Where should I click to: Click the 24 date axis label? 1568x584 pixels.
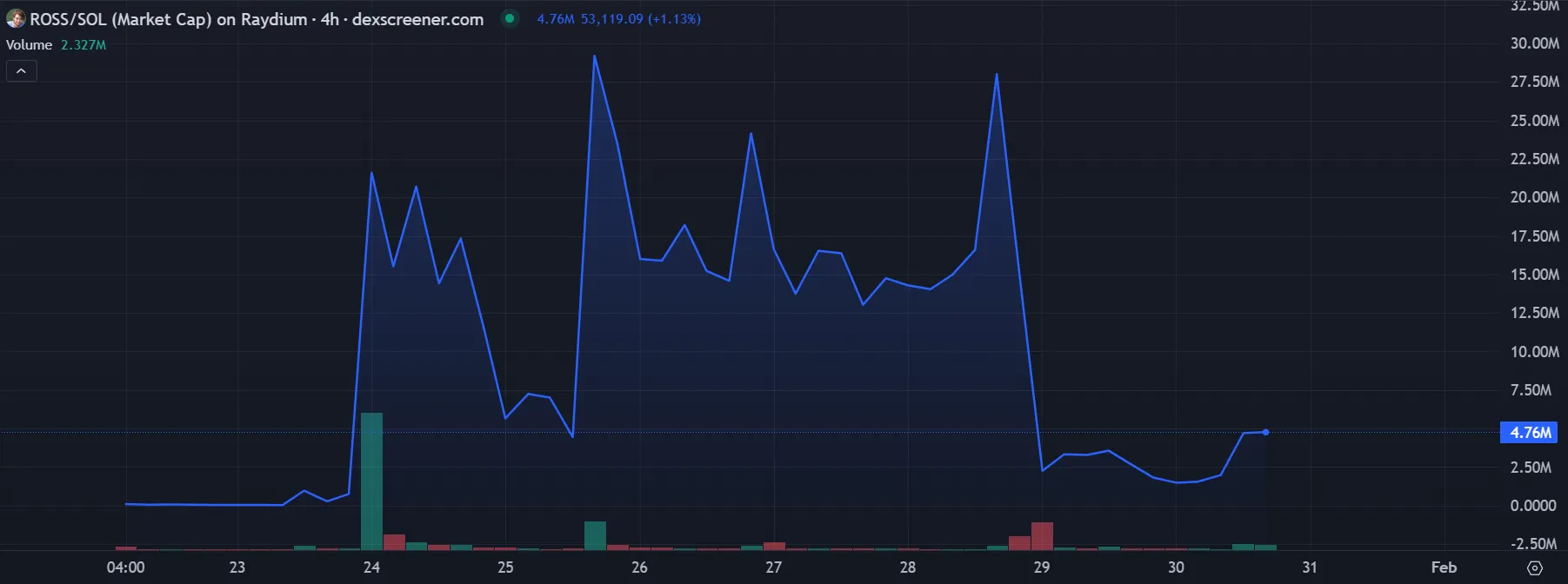pyautogui.click(x=371, y=567)
